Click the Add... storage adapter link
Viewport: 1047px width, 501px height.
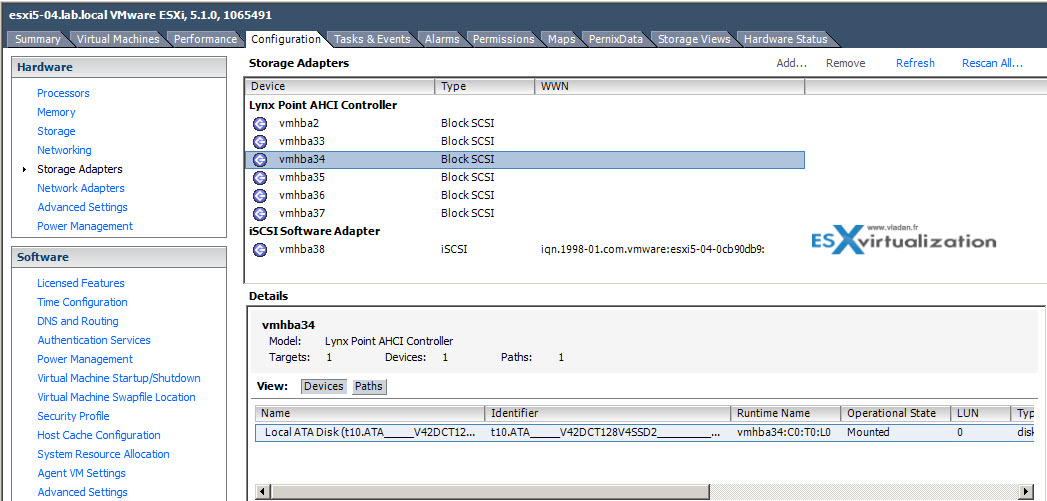[791, 63]
